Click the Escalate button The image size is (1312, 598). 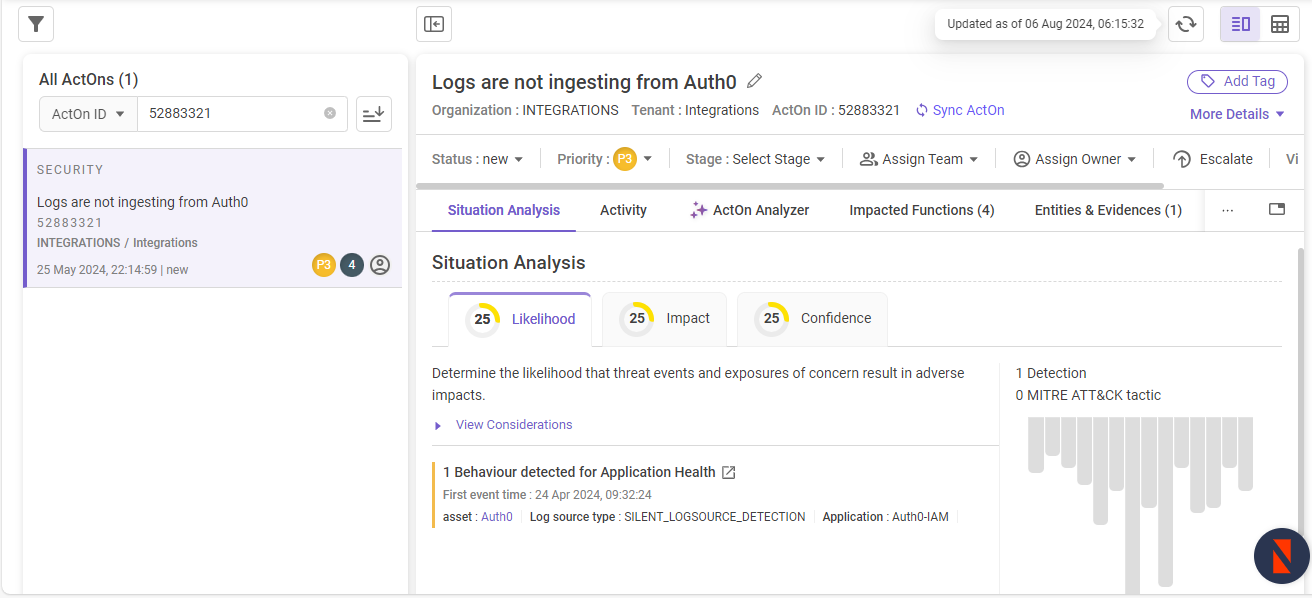pos(1213,159)
